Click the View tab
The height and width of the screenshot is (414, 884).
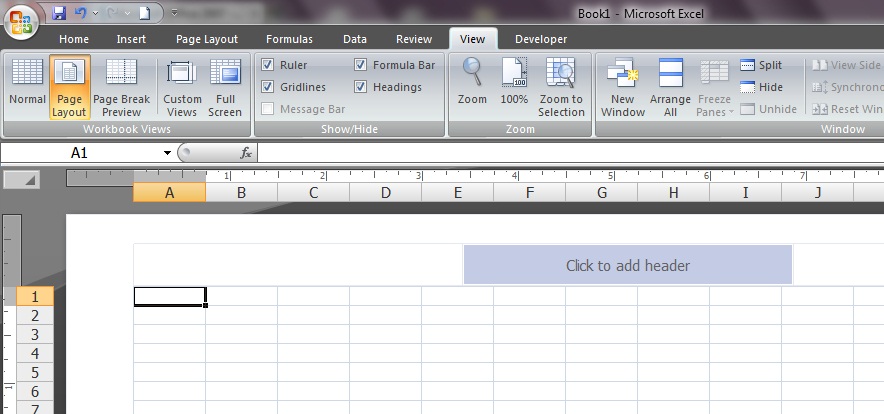472,39
